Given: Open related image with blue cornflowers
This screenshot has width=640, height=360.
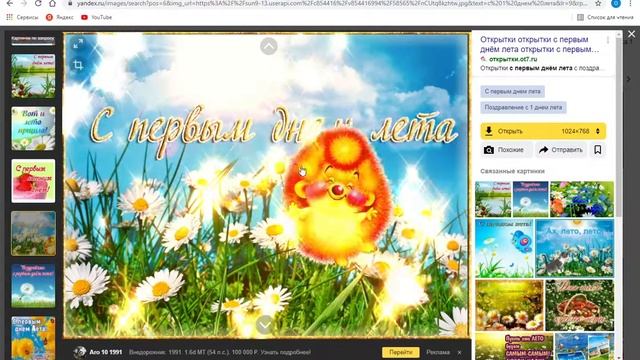Looking at the screenshot, I should coord(582,199).
